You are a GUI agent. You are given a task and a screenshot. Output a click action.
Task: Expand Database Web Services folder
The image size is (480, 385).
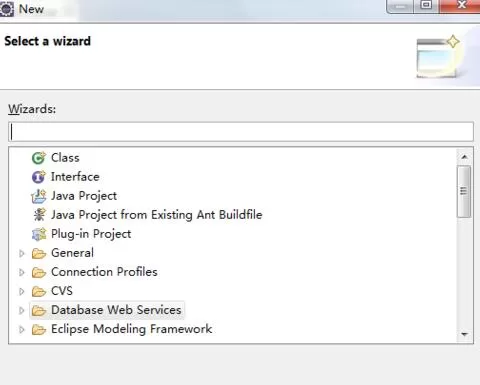click(22, 310)
